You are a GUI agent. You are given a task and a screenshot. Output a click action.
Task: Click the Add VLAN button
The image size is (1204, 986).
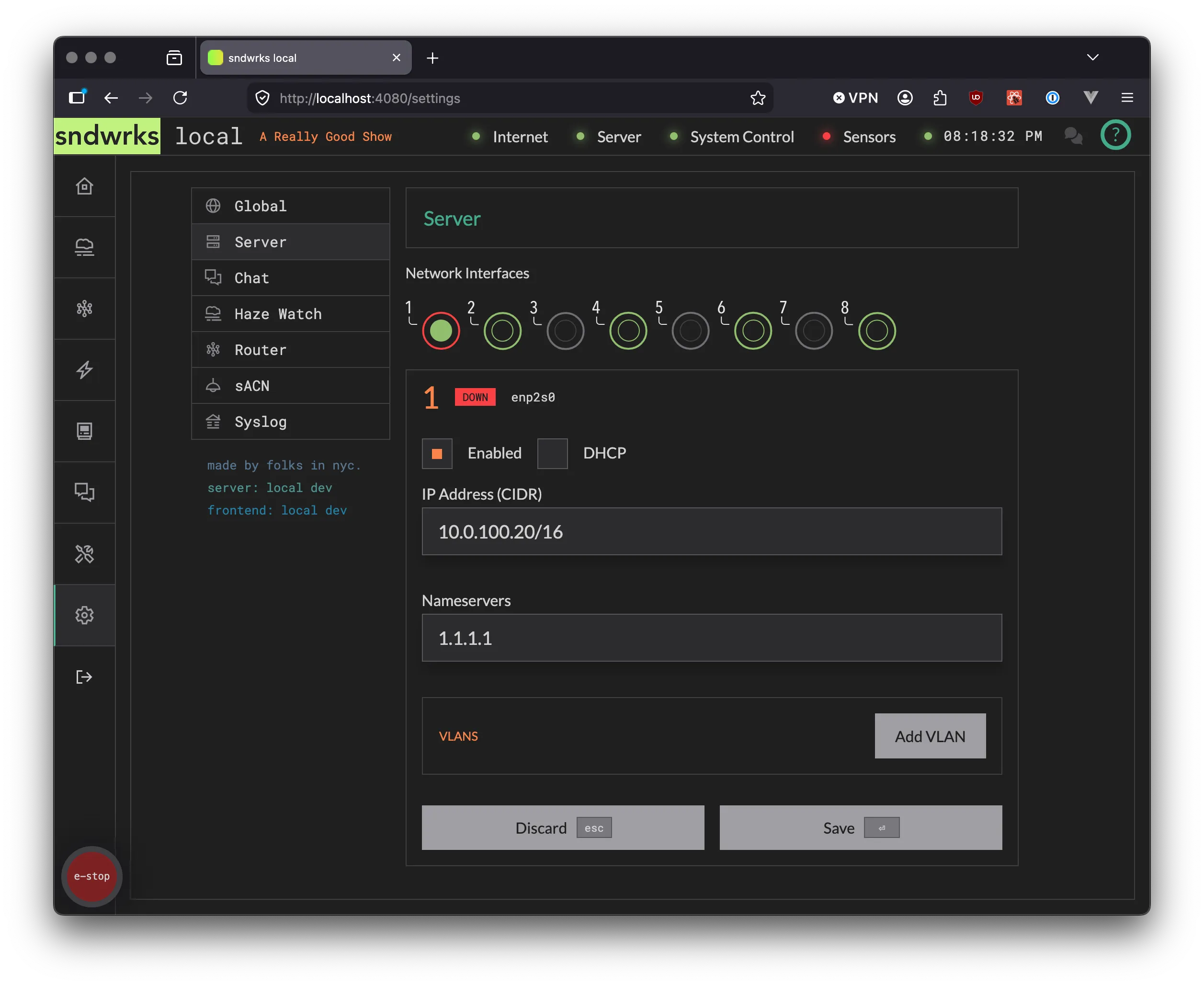[x=930, y=736]
